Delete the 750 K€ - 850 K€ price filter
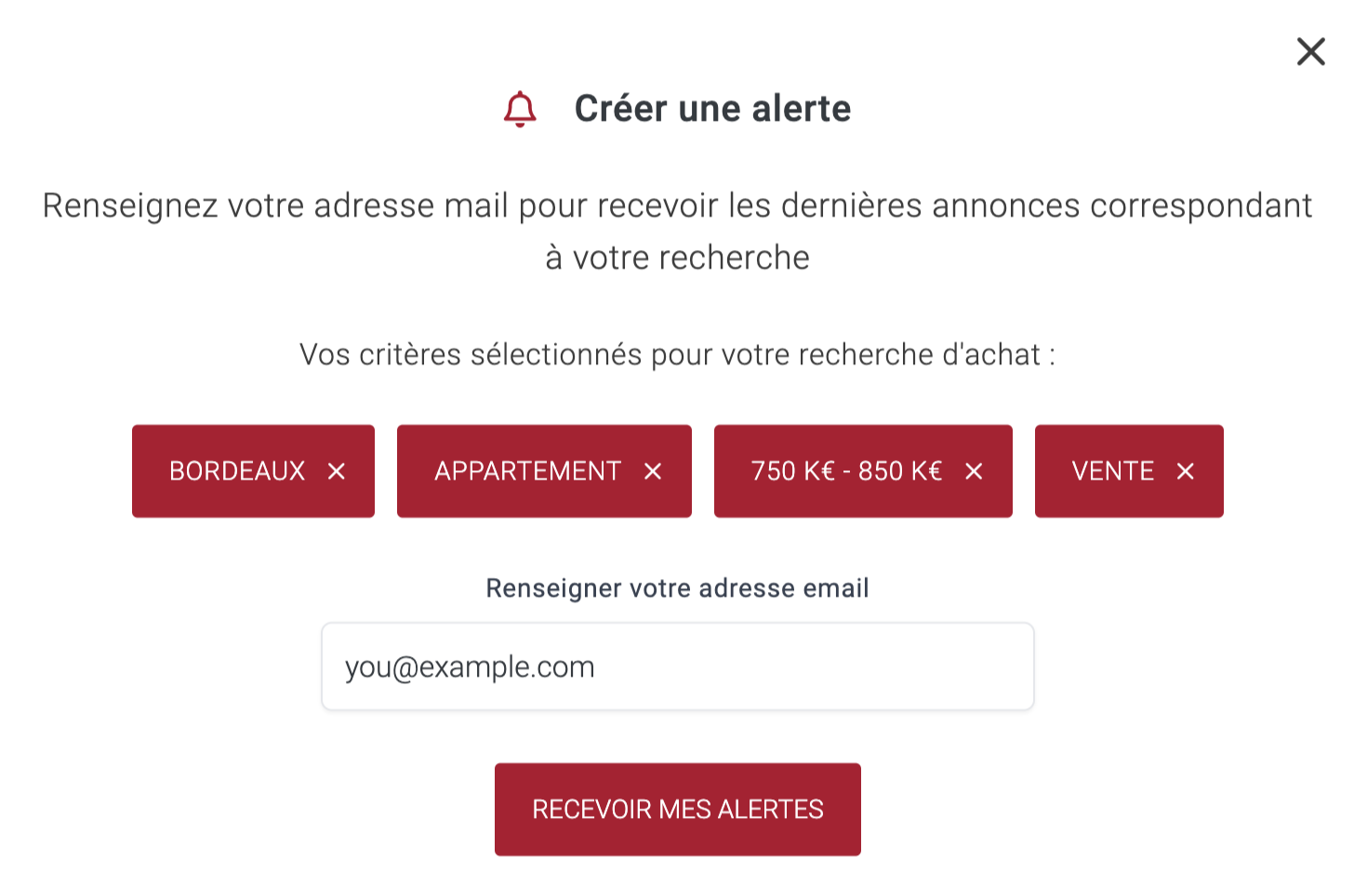 tap(974, 471)
